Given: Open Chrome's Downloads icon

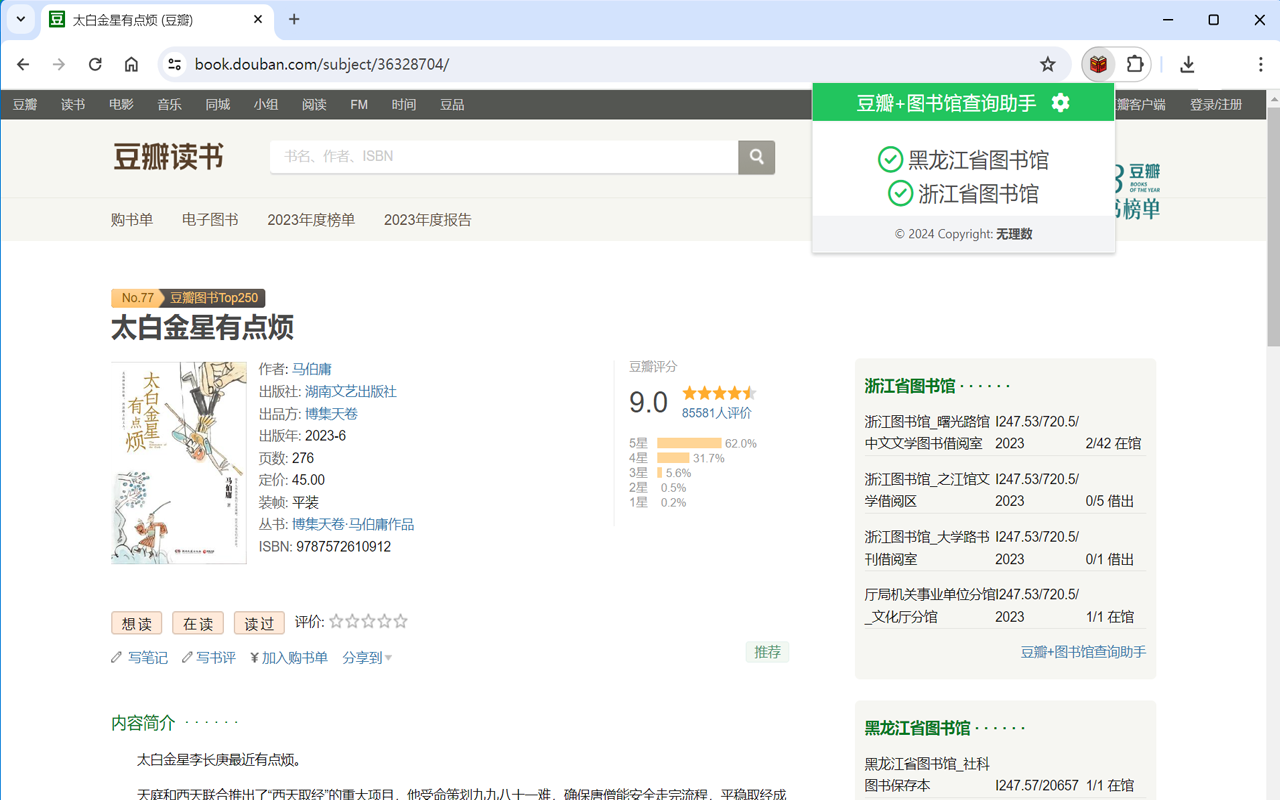Looking at the screenshot, I should point(1187,63).
